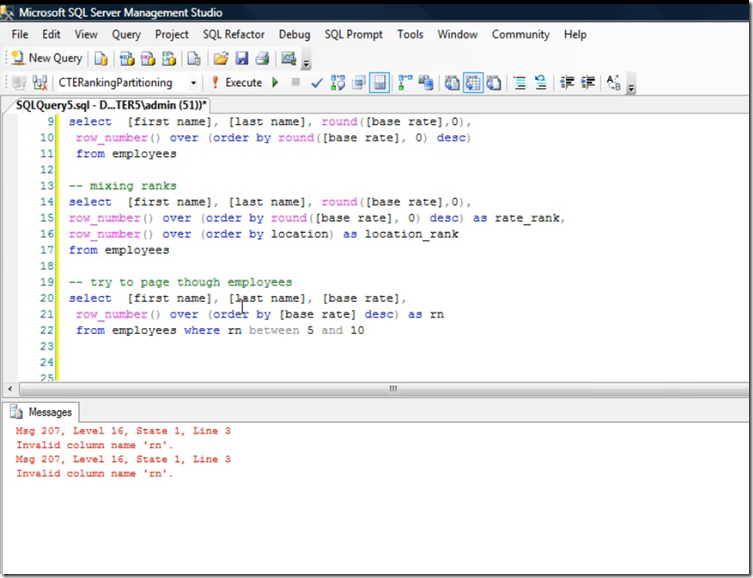Select the SQLQuery5.sql document tab

[x=111, y=105]
